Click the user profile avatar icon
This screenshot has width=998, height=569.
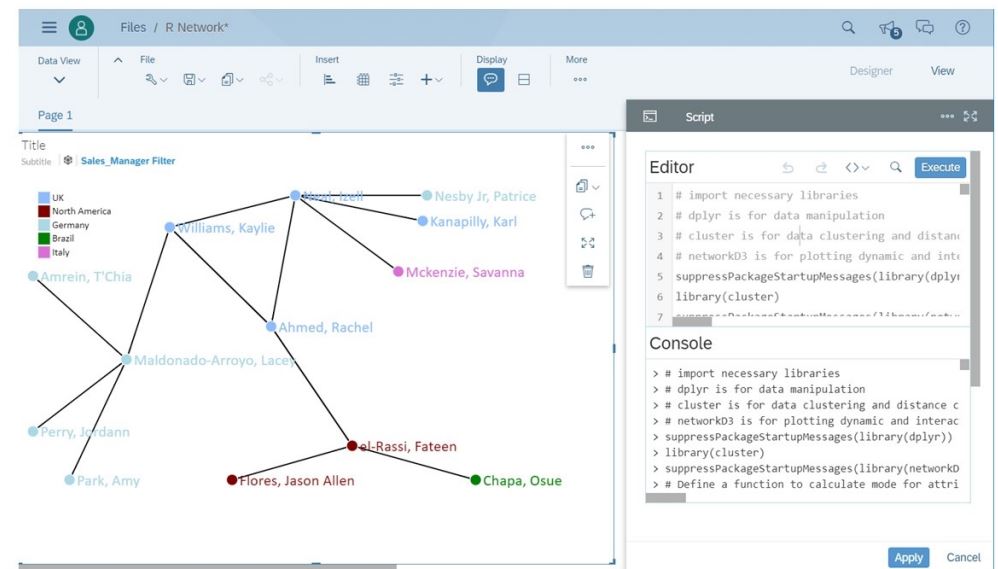(x=81, y=28)
